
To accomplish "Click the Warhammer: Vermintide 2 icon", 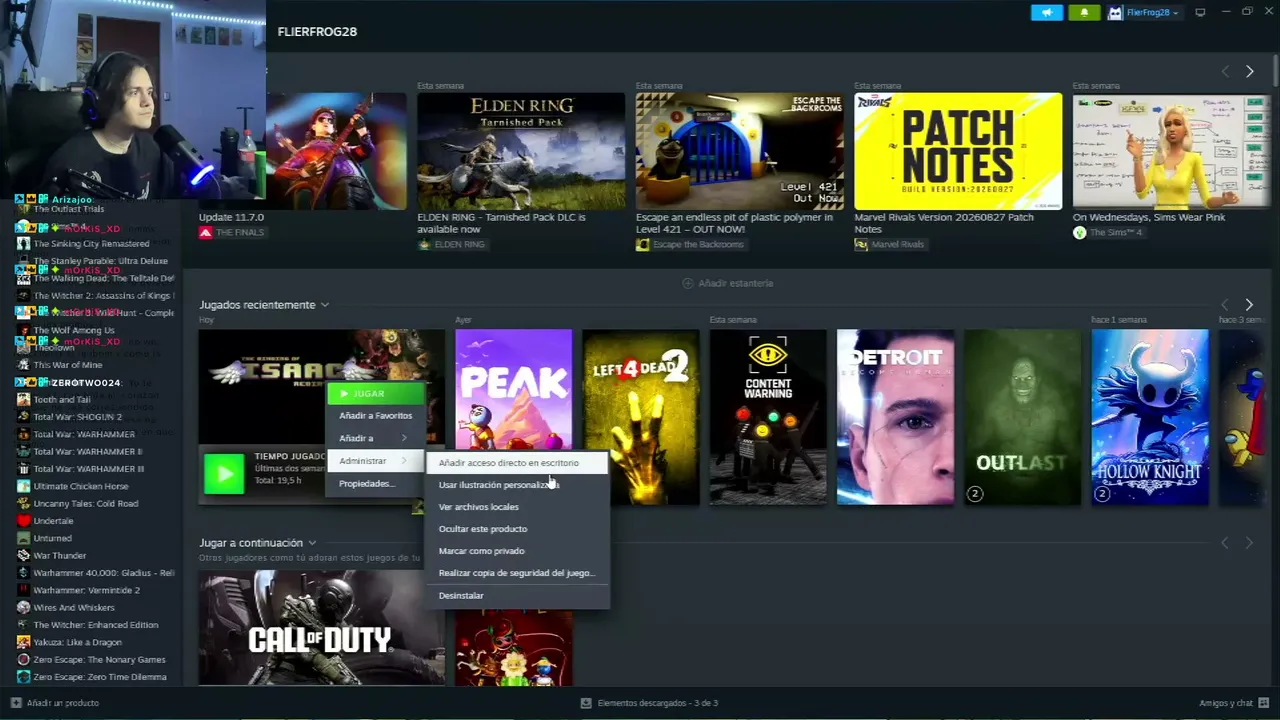I will [24, 590].
